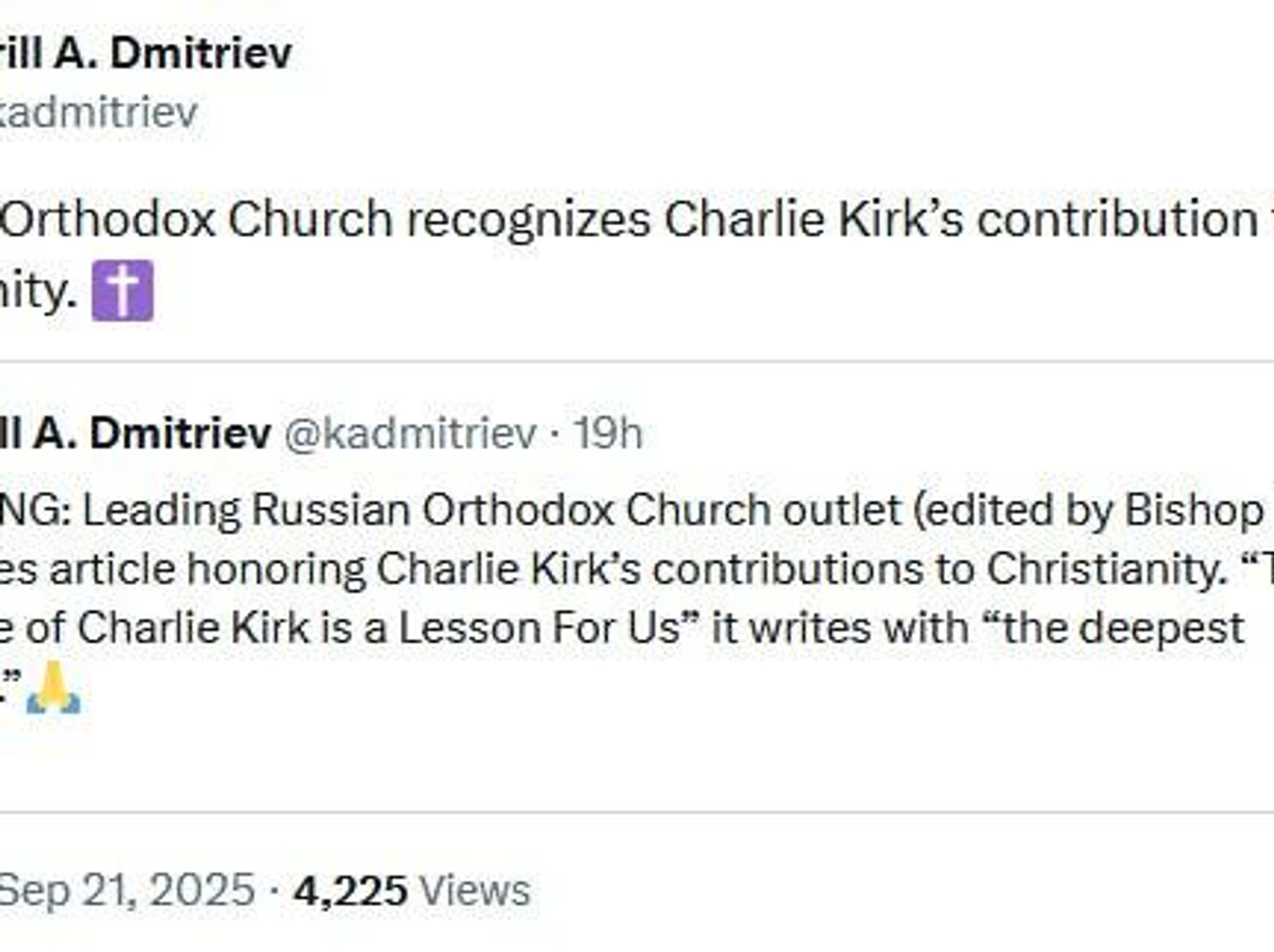Open the author name at top of post
1274x952 pixels.
(145, 53)
